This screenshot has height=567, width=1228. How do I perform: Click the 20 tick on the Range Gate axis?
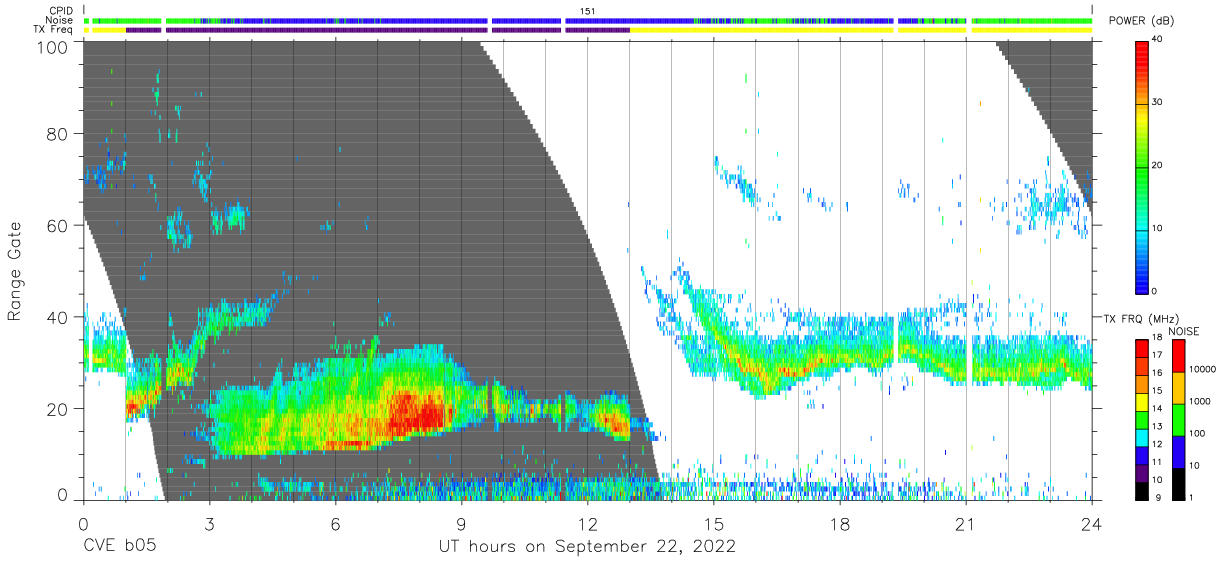click(x=58, y=409)
